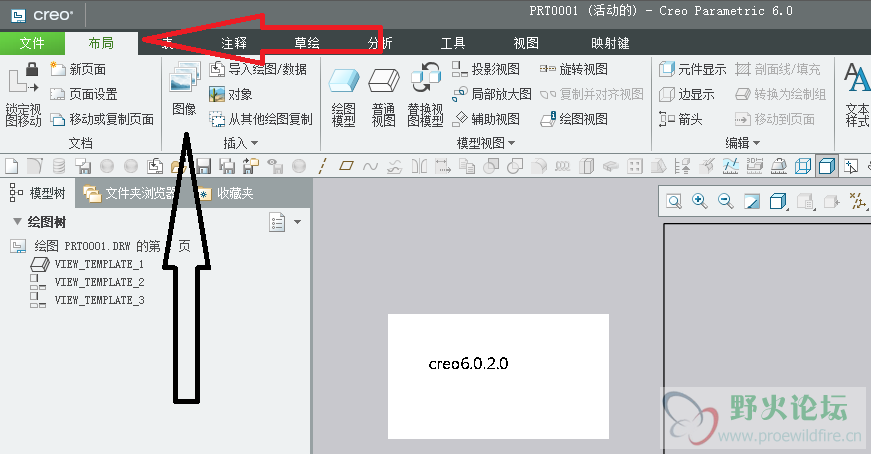The image size is (871, 454).
Task: Switch to the 工具 ribbon tab
Action: 453,43
